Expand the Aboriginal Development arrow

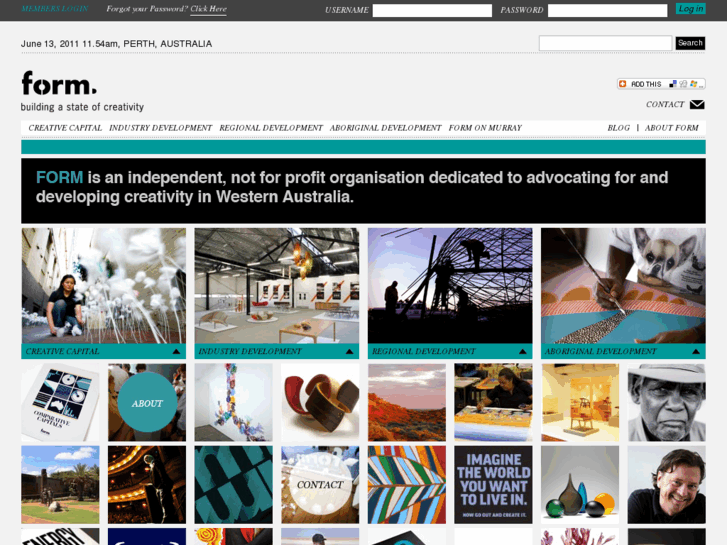(696, 352)
